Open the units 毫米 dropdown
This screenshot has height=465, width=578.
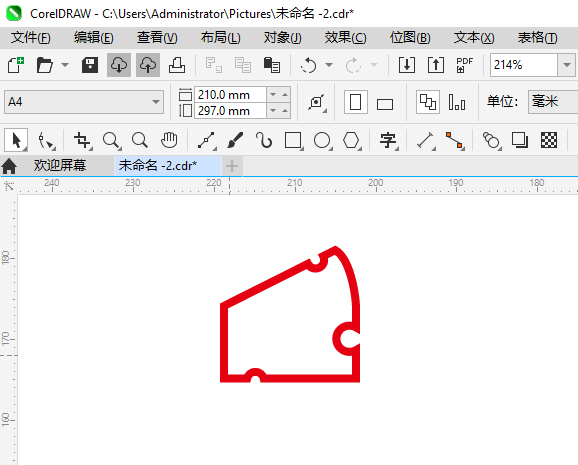click(553, 102)
